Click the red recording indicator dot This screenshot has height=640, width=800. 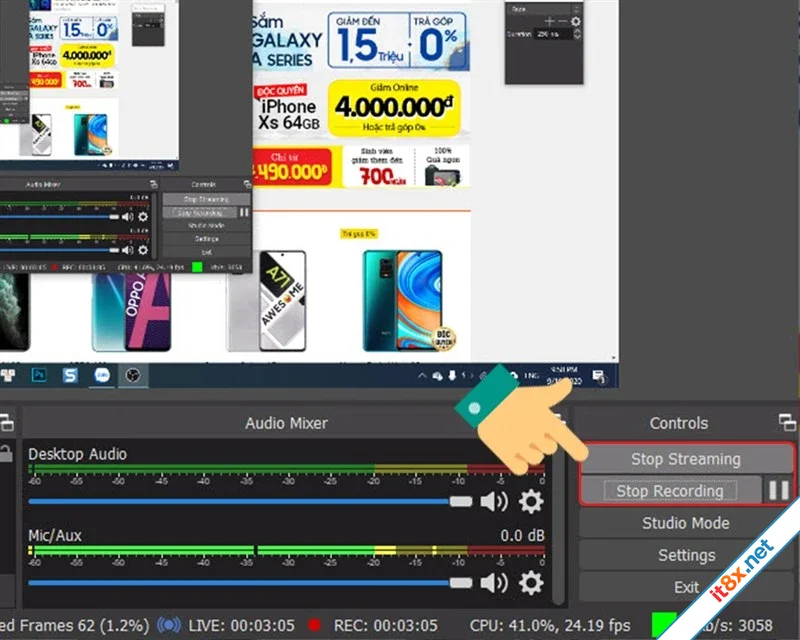pyautogui.click(x=315, y=625)
